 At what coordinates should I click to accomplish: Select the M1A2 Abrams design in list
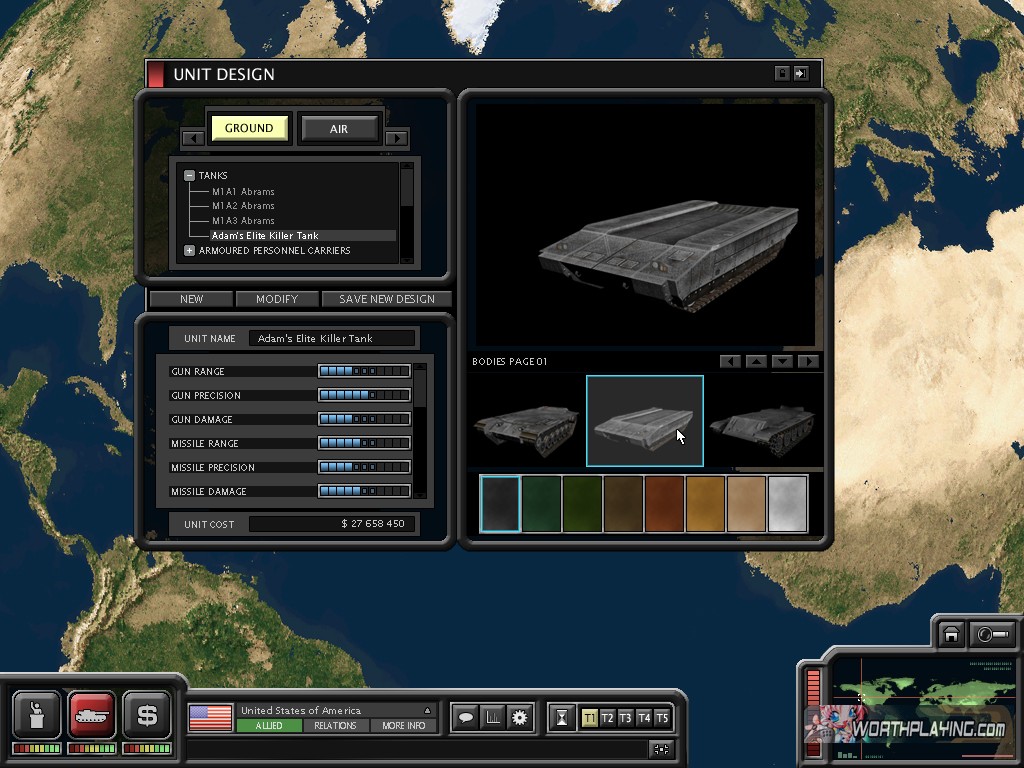(x=243, y=206)
